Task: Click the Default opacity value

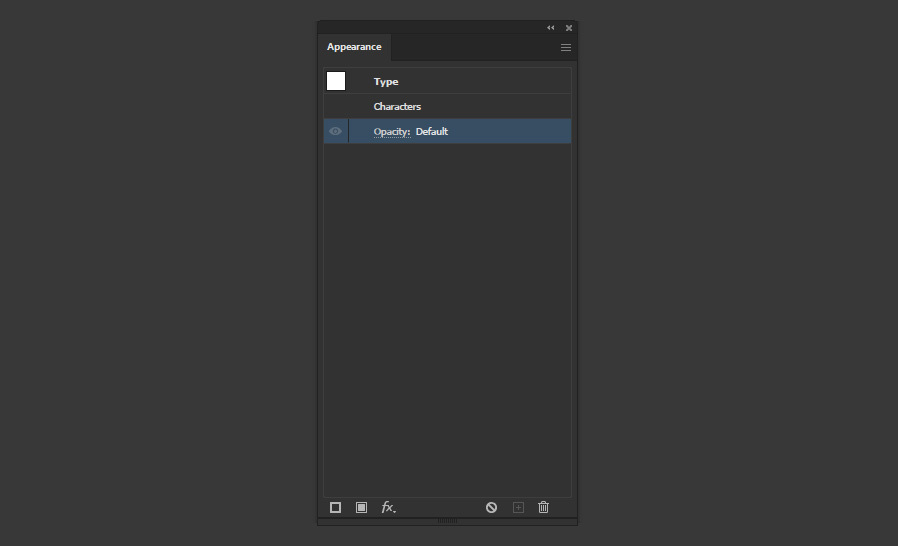Action: point(432,132)
